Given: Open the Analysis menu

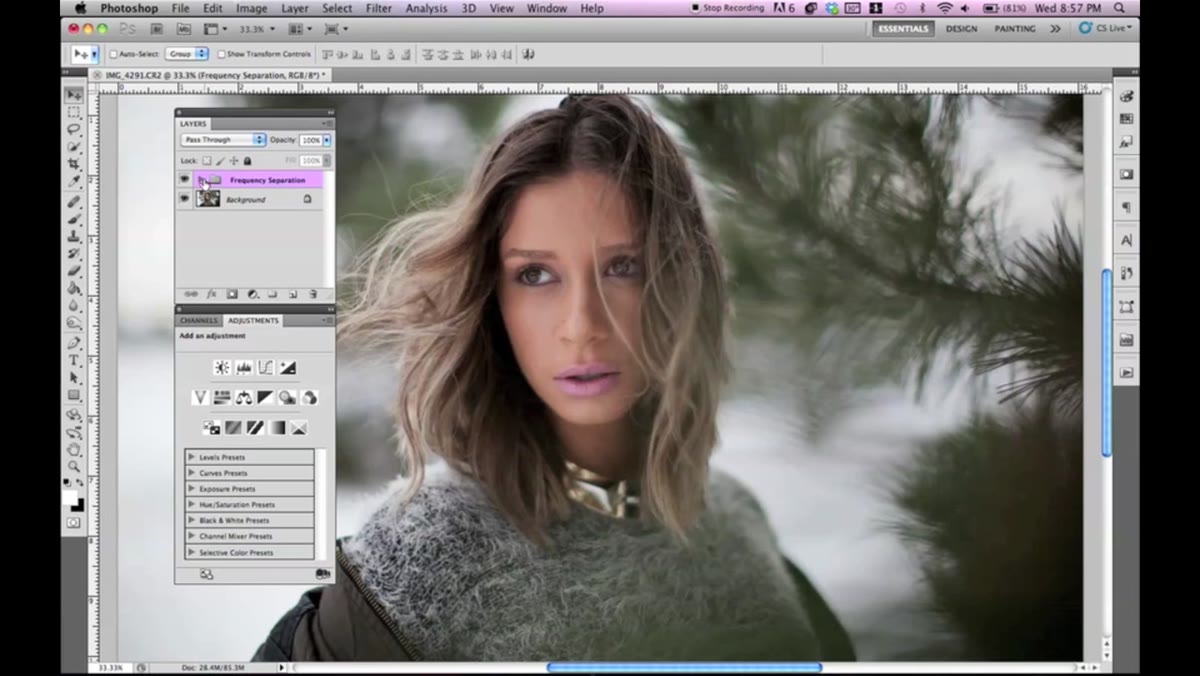Looking at the screenshot, I should pos(427,8).
